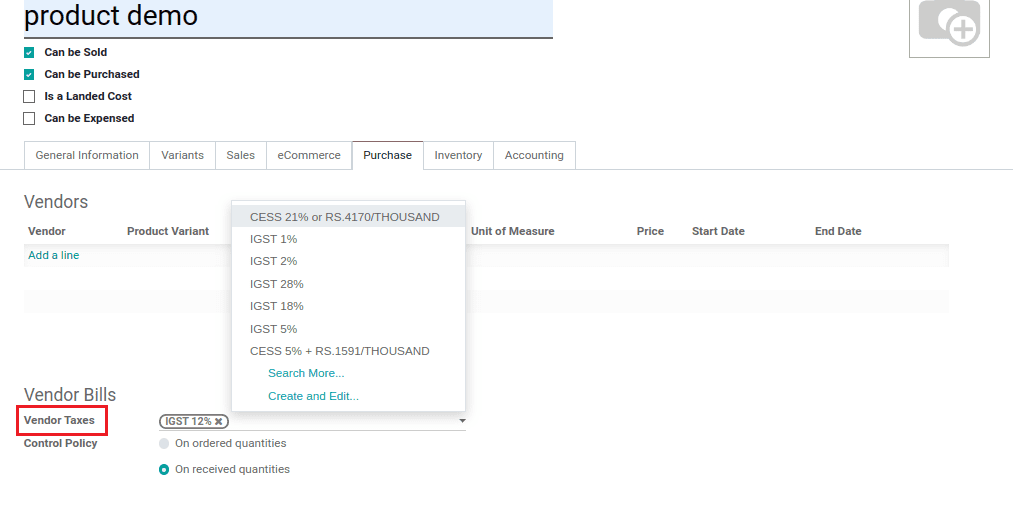
Task: Choose IGST 1% from the tax list
Action: [348, 239]
